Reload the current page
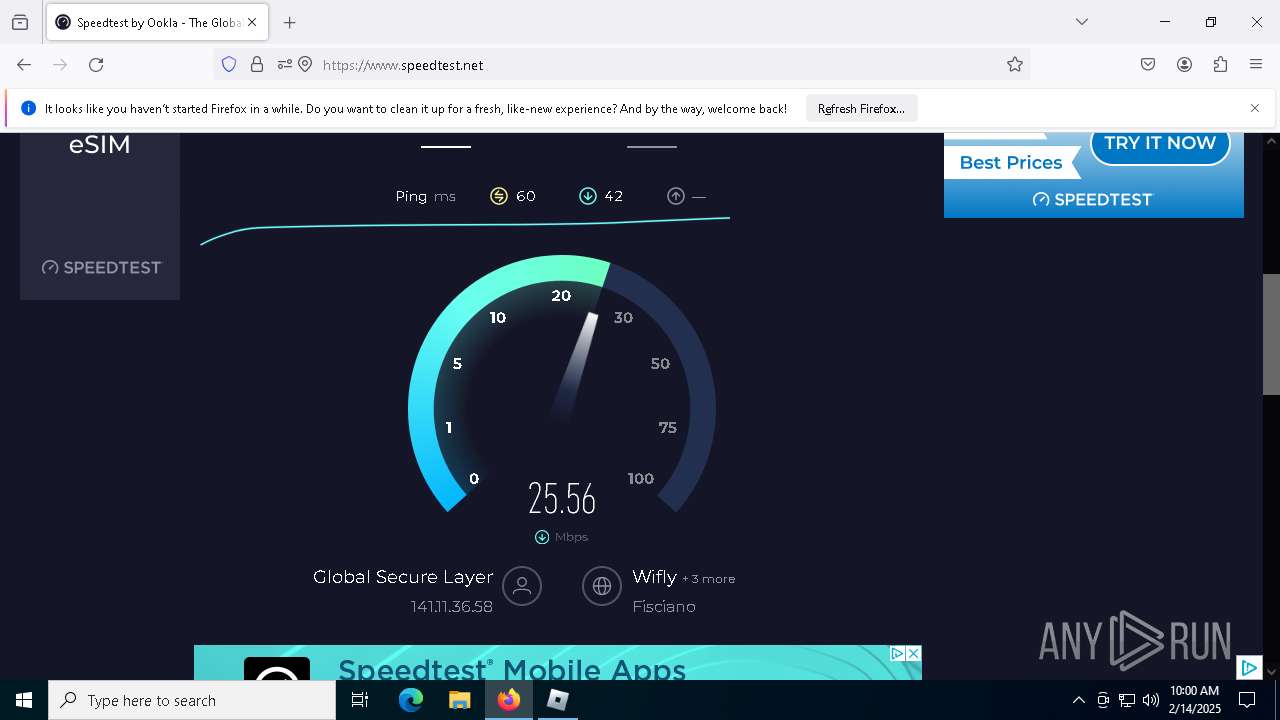 [96, 65]
